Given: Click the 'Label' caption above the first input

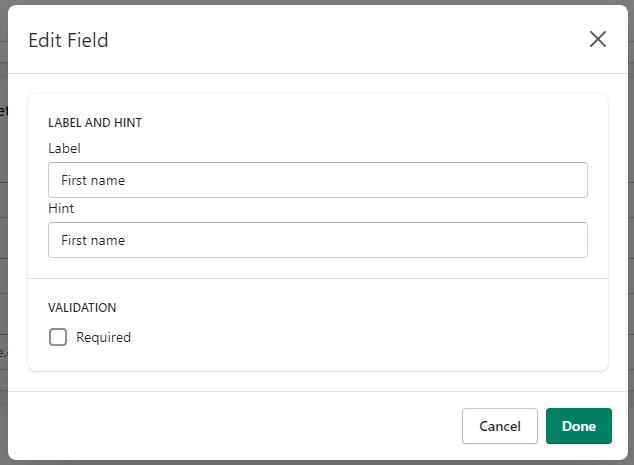Looking at the screenshot, I should pos(64,148).
